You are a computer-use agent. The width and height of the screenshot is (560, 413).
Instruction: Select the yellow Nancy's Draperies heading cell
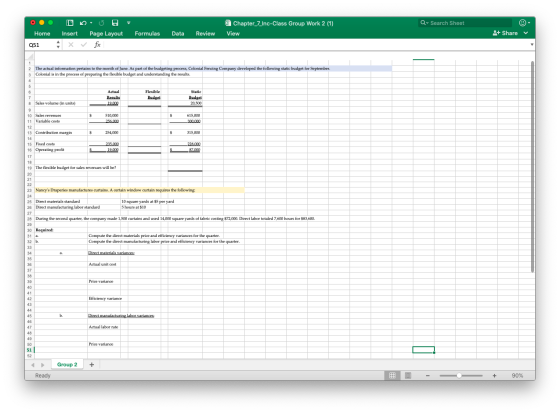140,190
